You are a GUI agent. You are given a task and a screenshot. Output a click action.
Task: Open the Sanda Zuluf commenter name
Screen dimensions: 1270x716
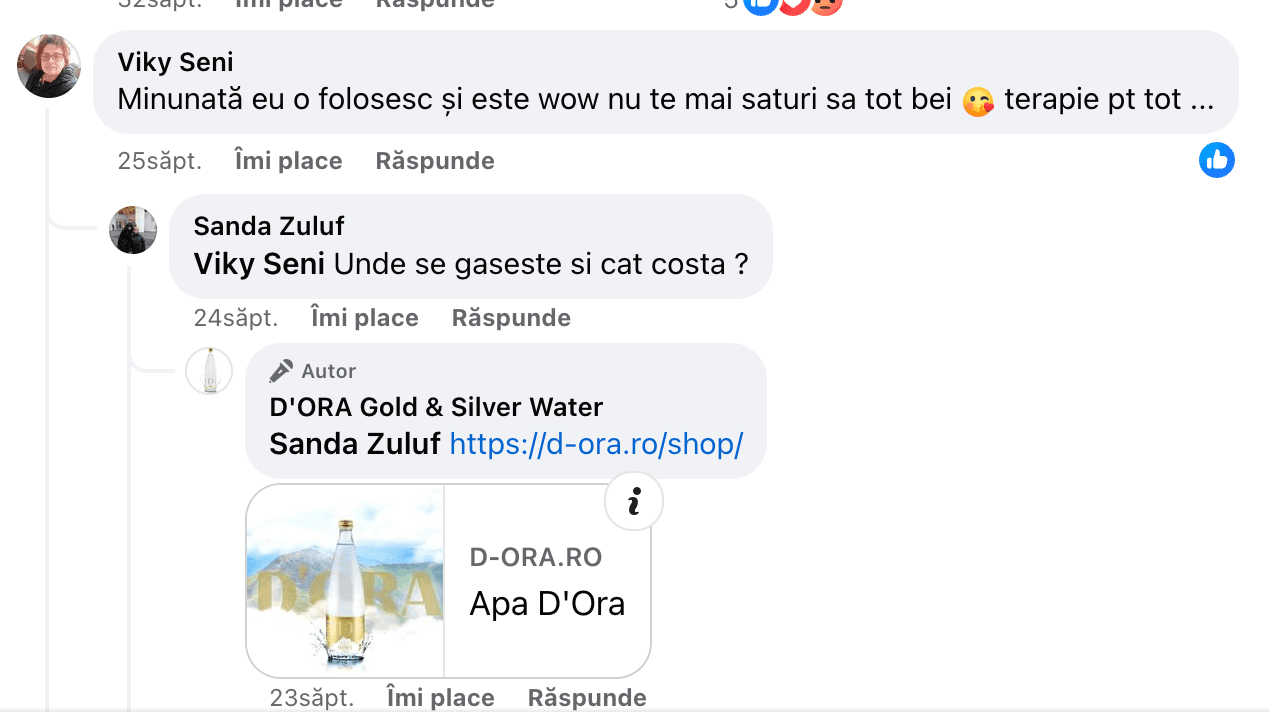click(269, 226)
